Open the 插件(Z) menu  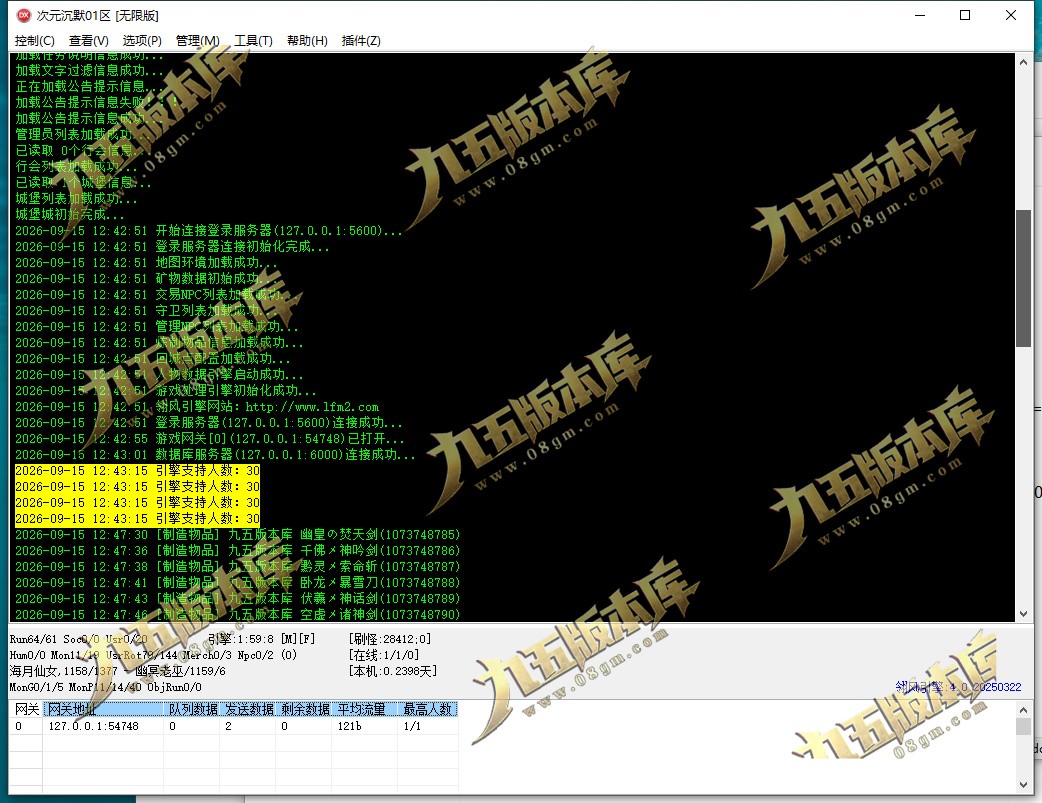361,41
